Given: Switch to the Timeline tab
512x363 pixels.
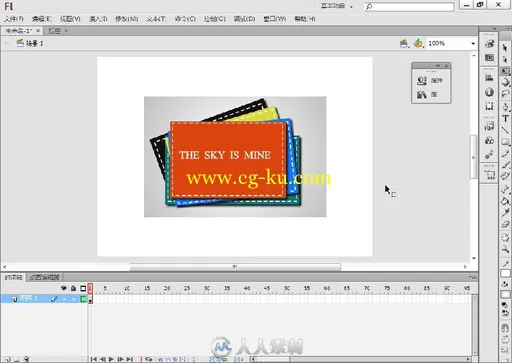Looking at the screenshot, I should [x=13, y=277].
